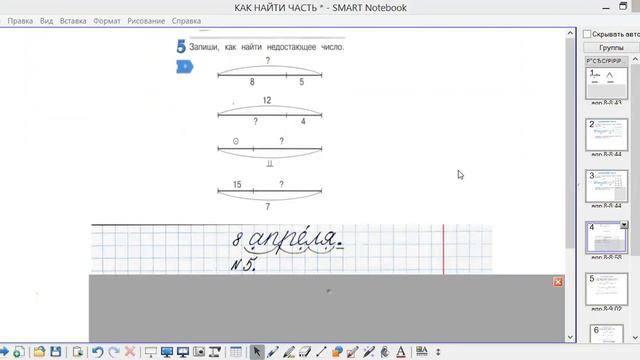Open the Справка menu
640x360 pixels.
[x=186, y=21]
